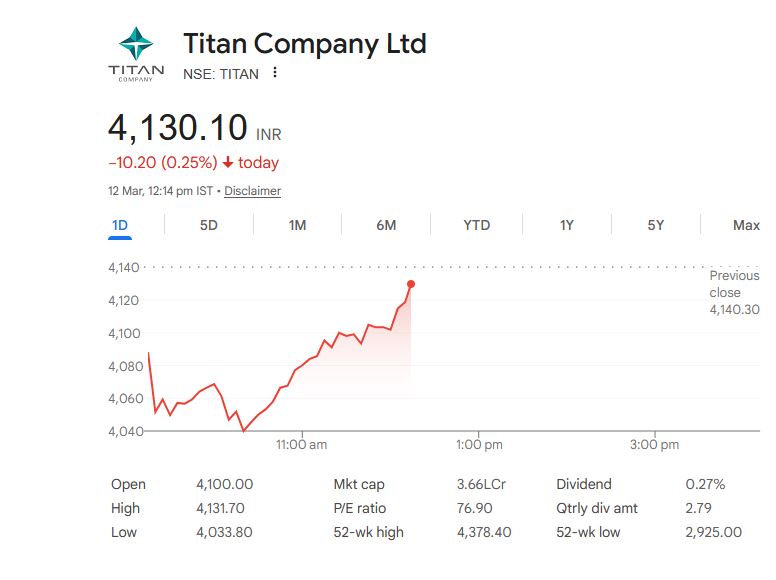Click the 52-wk high label
This screenshot has height=580, width=776.
(368, 532)
